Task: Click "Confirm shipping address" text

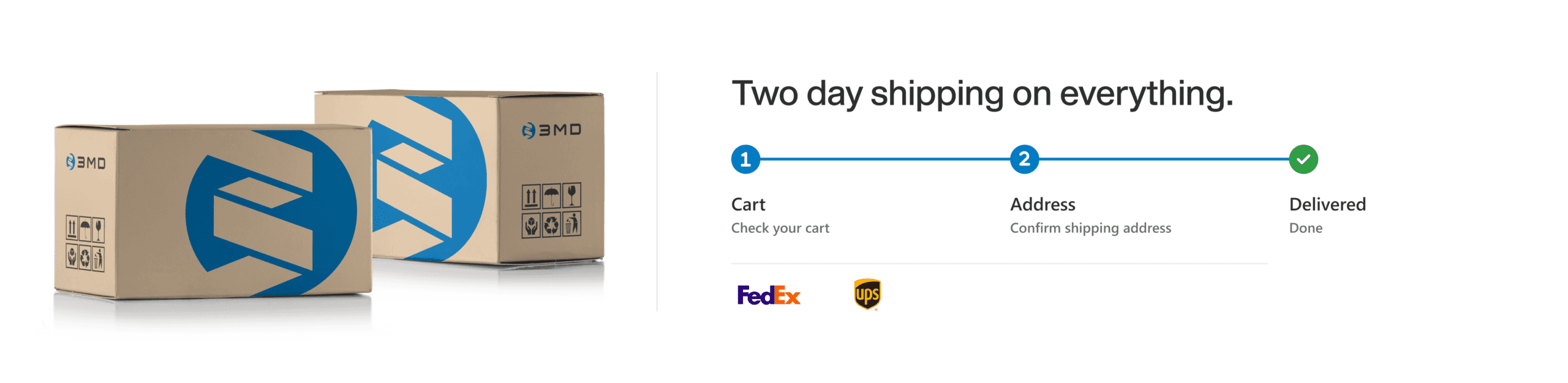Action: click(x=1090, y=228)
